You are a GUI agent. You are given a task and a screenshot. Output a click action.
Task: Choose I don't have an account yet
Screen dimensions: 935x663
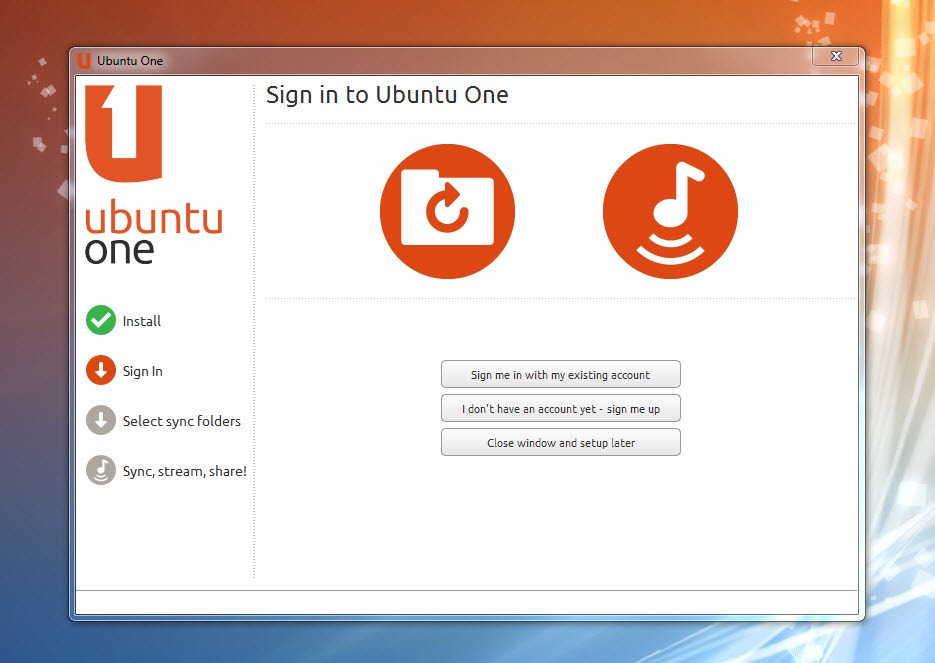click(561, 408)
